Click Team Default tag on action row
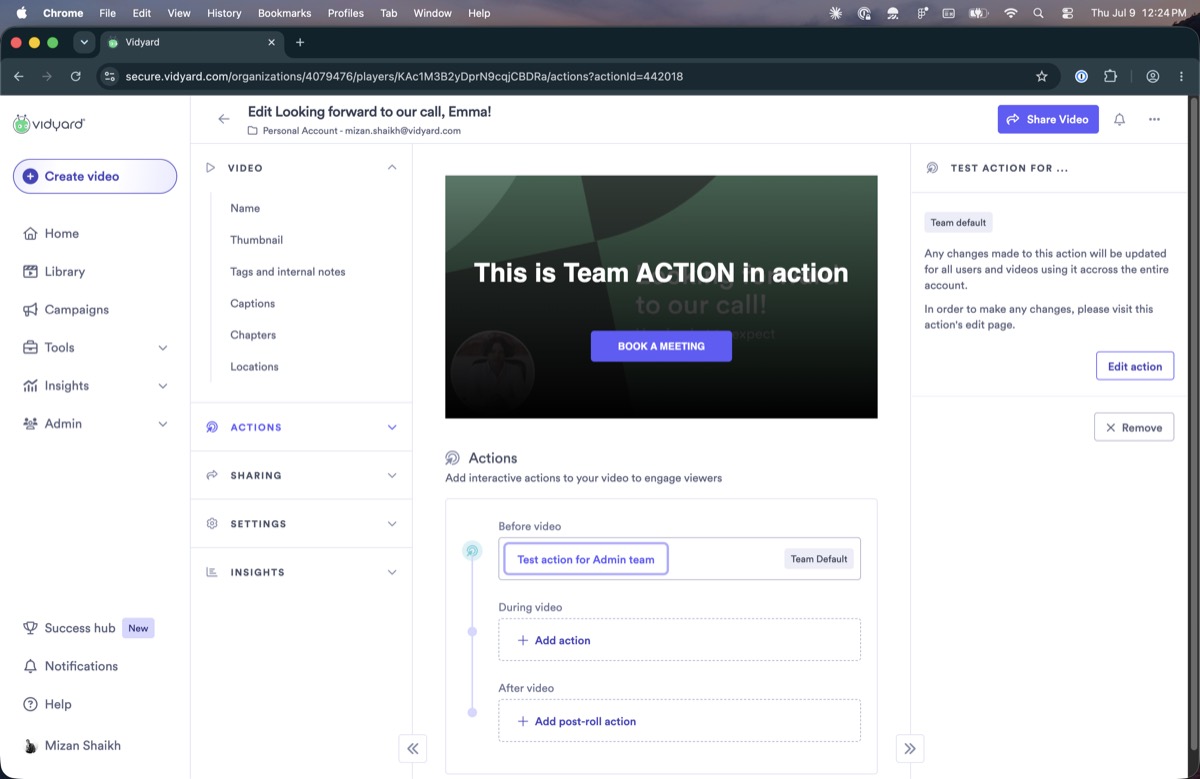1200x779 pixels. 819,559
